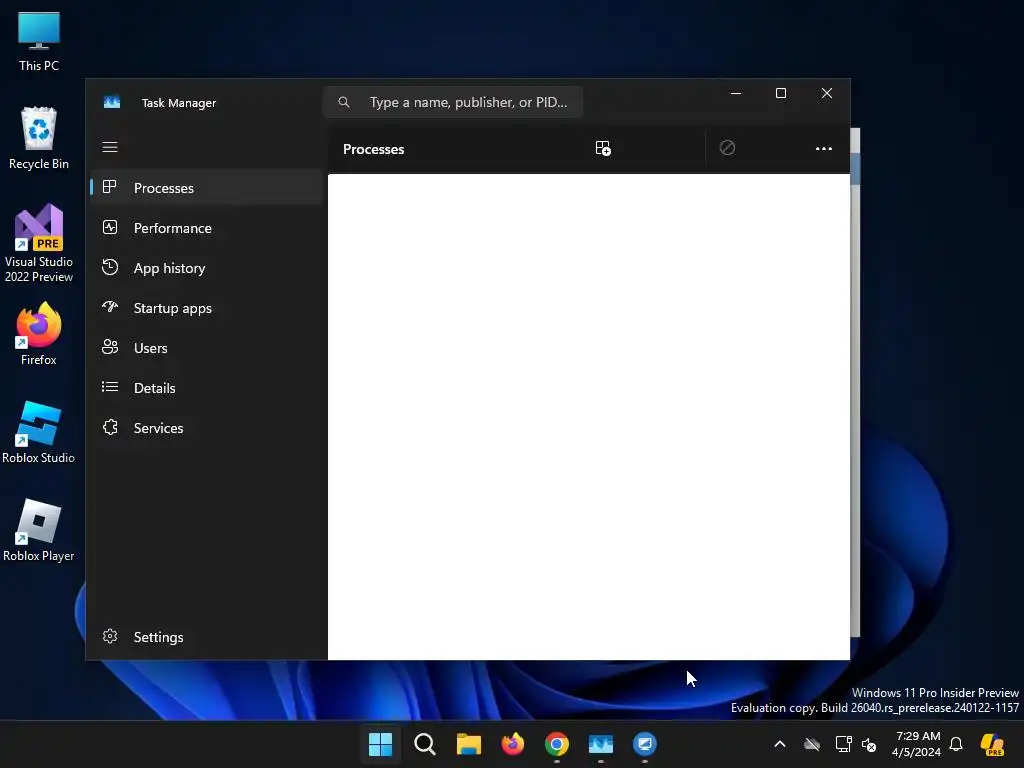Maximize the Task Manager window
The width and height of the screenshot is (1024, 768).
tap(780, 93)
